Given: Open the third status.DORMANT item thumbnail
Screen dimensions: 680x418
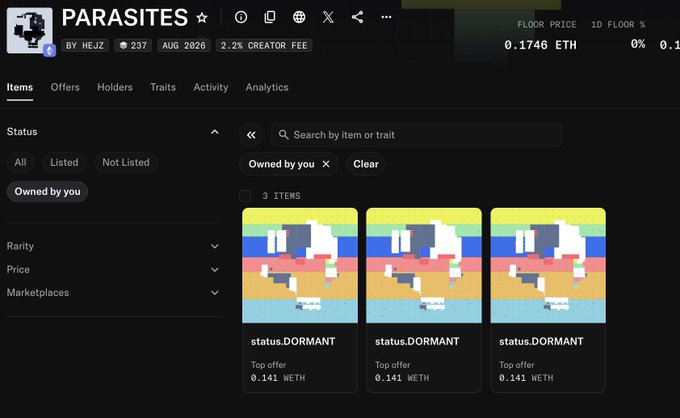Looking at the screenshot, I should pyautogui.click(x=548, y=265).
